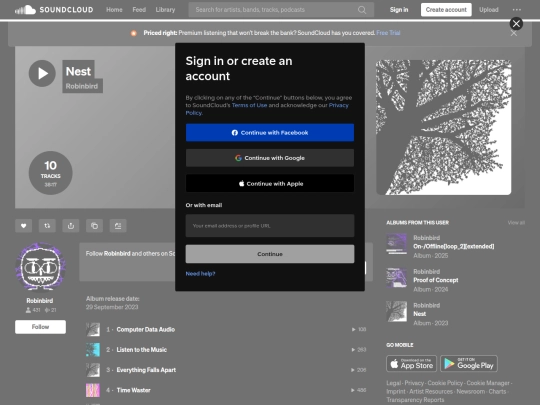Image resolution: width=540 pixels, height=405 pixels.
Task: Open the Library nav item
Action: pyautogui.click(x=165, y=10)
